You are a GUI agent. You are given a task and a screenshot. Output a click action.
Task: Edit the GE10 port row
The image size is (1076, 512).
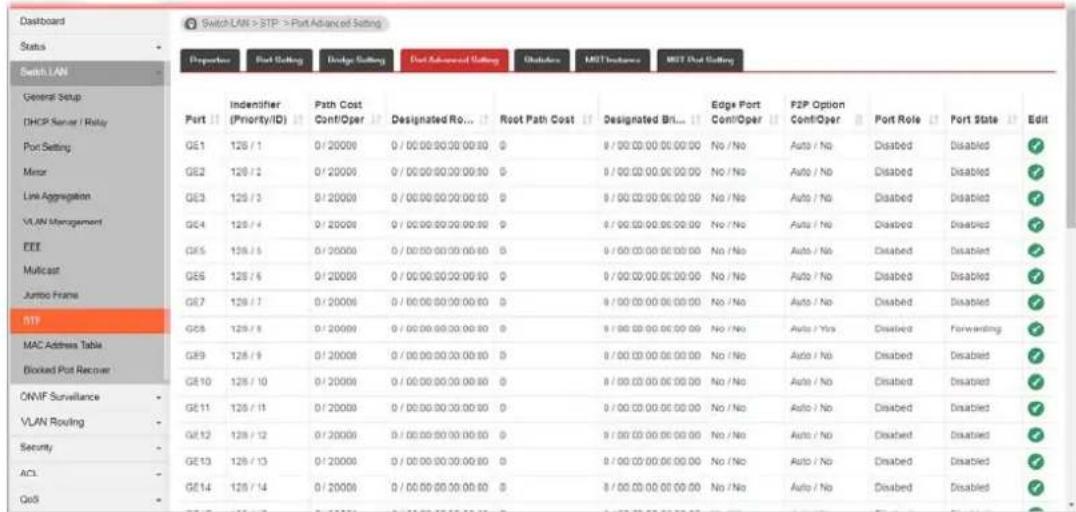(1035, 382)
